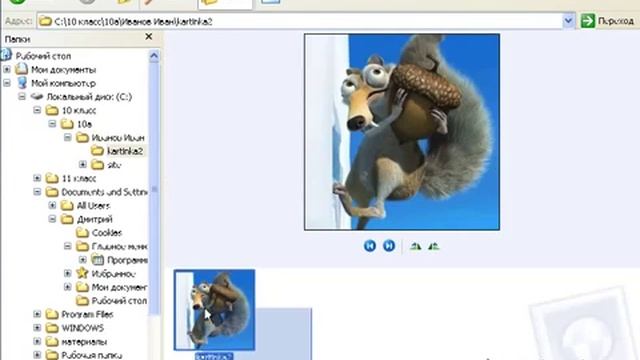Expand the site folder
The image size is (640, 360).
click(x=83, y=164)
